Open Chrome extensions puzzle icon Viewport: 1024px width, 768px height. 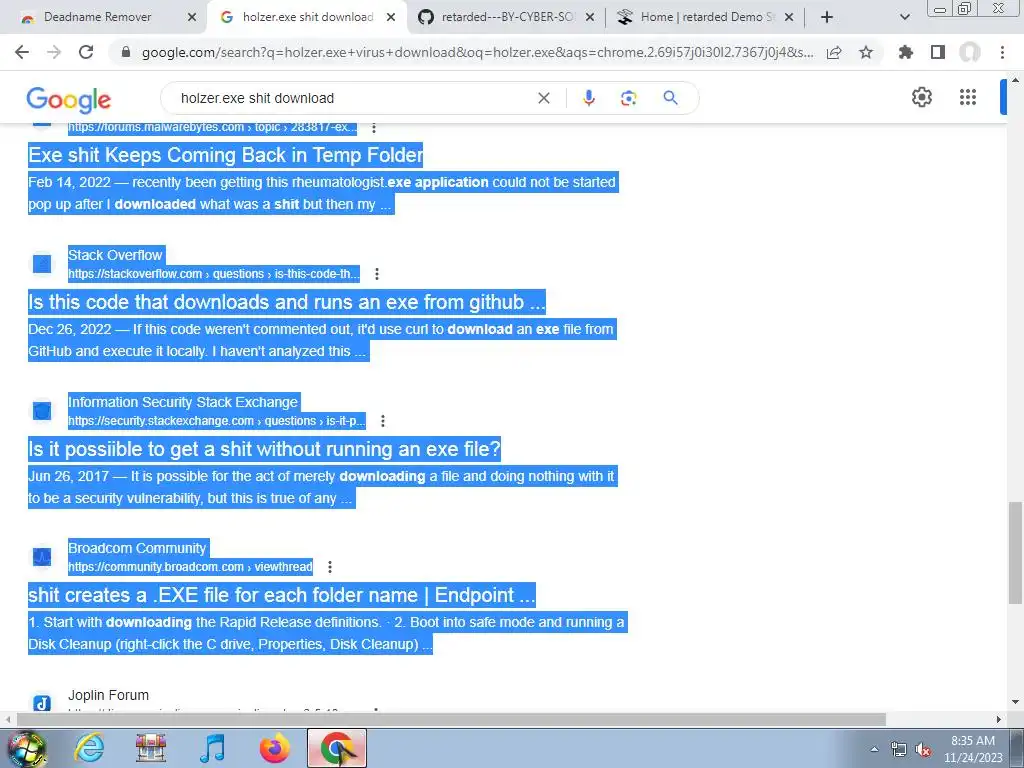tap(905, 52)
